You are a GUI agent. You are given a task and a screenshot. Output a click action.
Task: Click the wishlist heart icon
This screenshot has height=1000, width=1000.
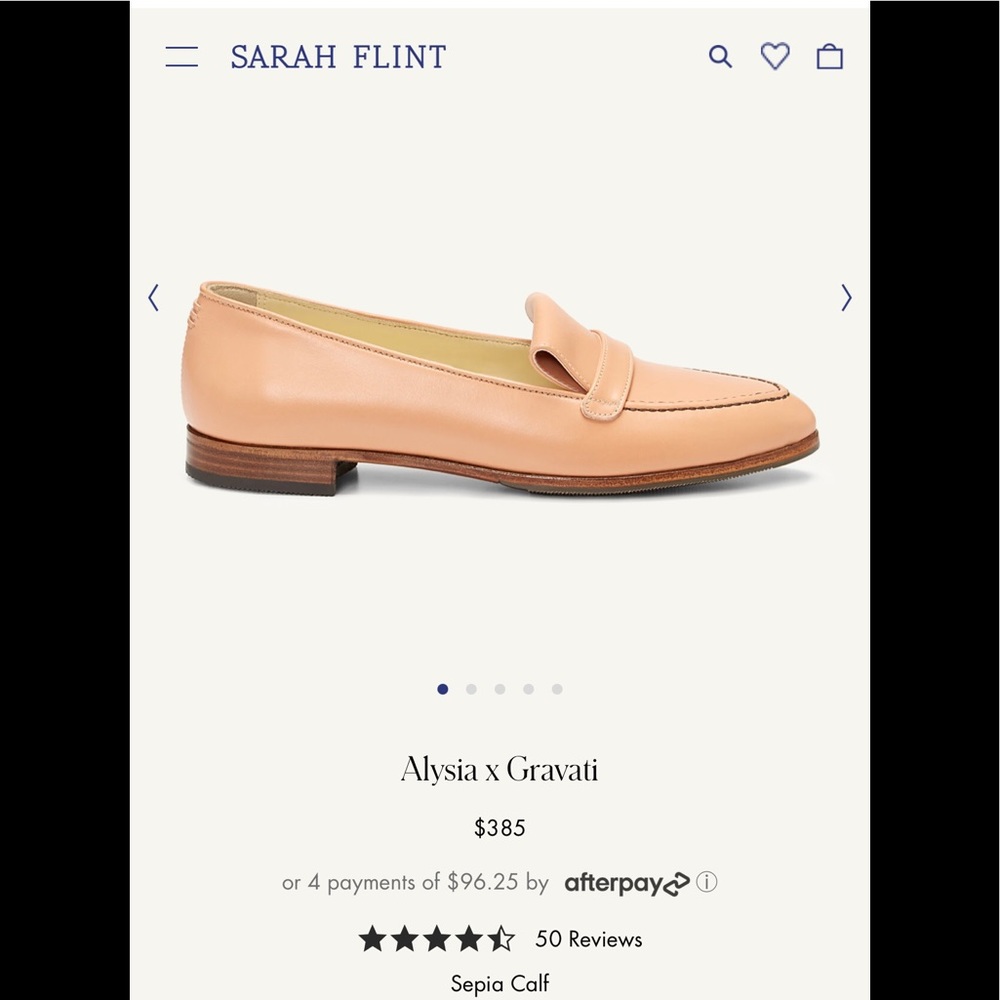coord(775,57)
